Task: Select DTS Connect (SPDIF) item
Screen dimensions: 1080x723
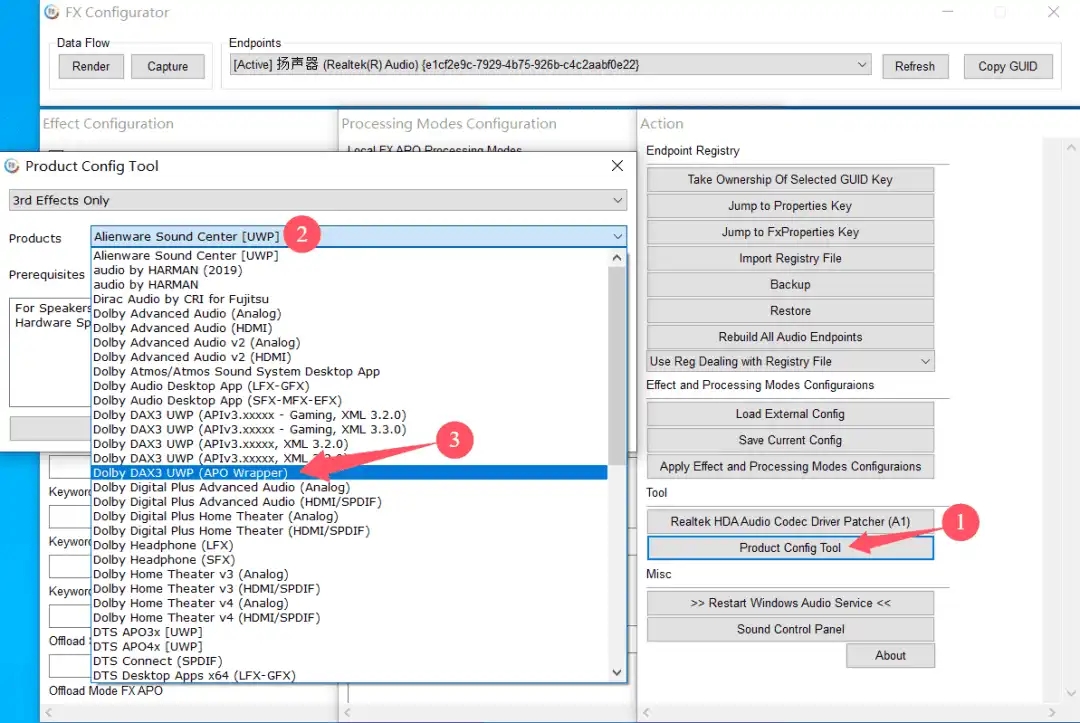Action: [x=350, y=660]
